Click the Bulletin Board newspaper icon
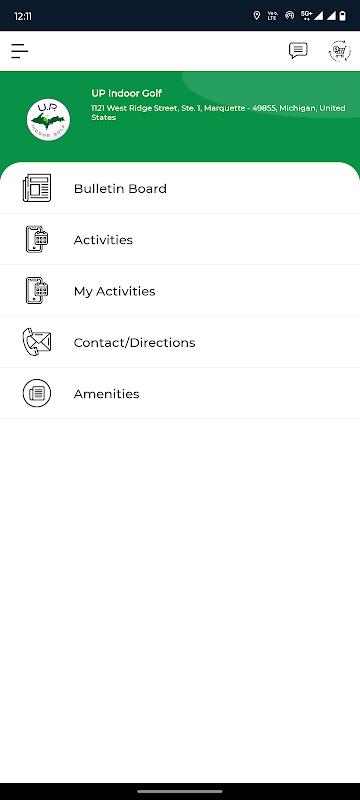The image size is (360, 800). [x=37, y=188]
